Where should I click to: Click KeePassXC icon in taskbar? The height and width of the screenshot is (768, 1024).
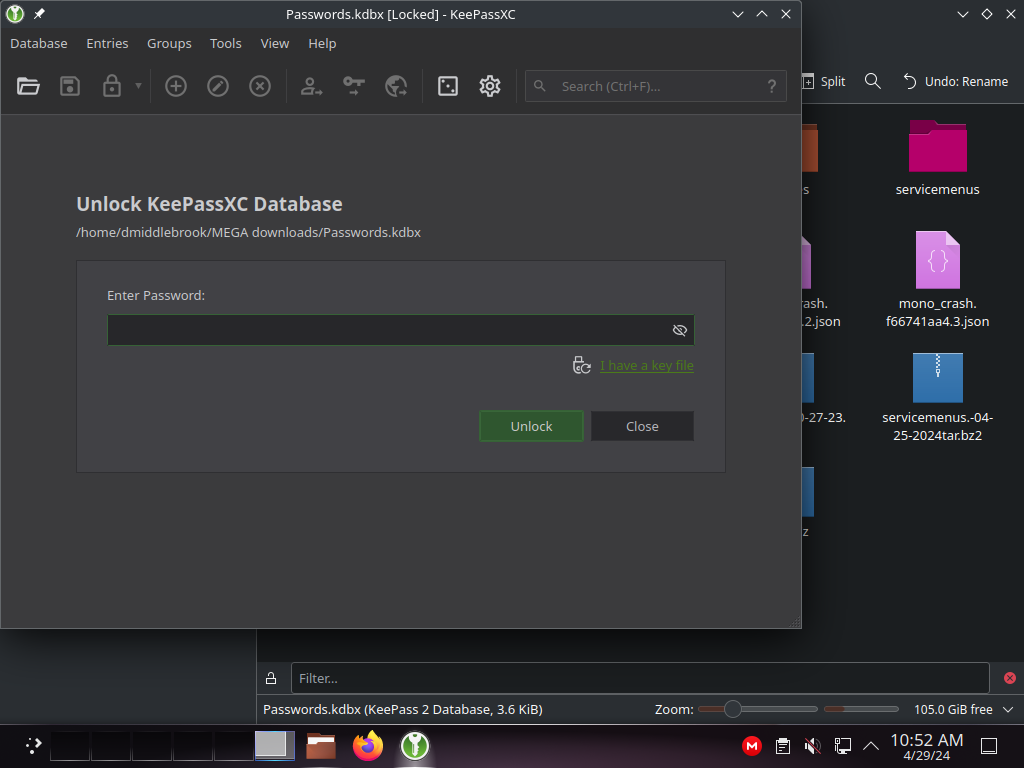(415, 746)
